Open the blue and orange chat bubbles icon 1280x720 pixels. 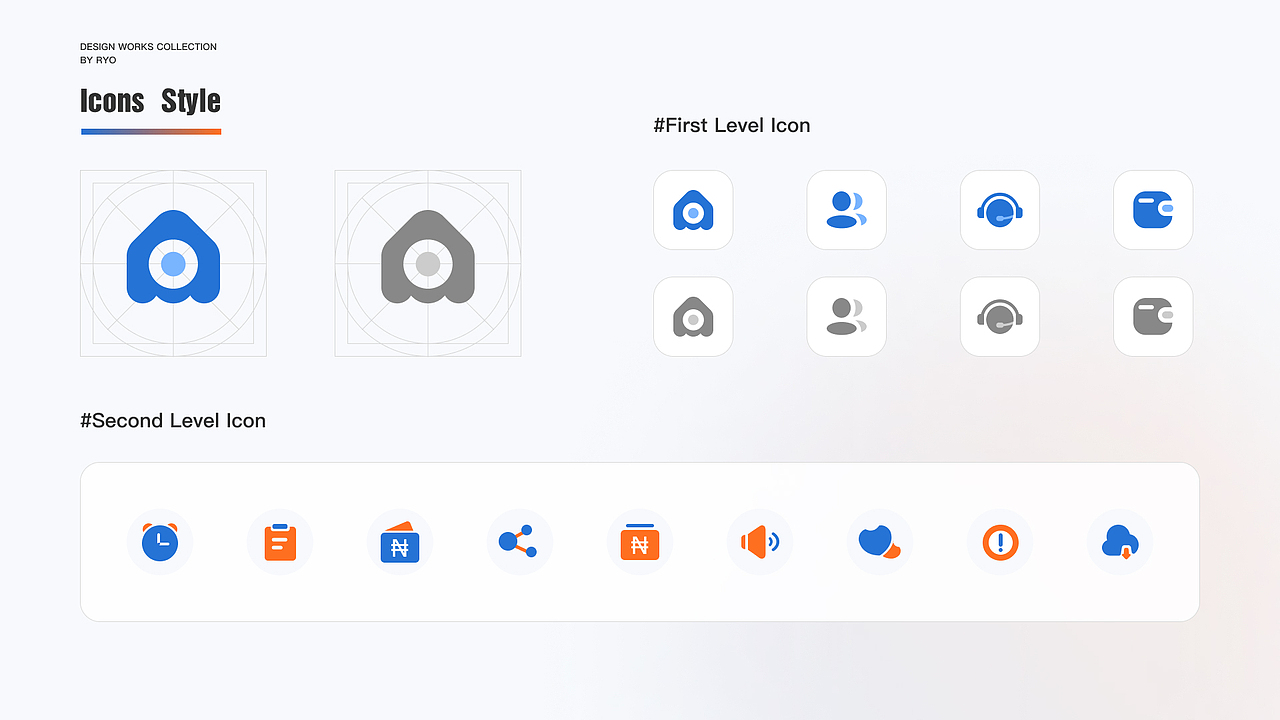880,542
